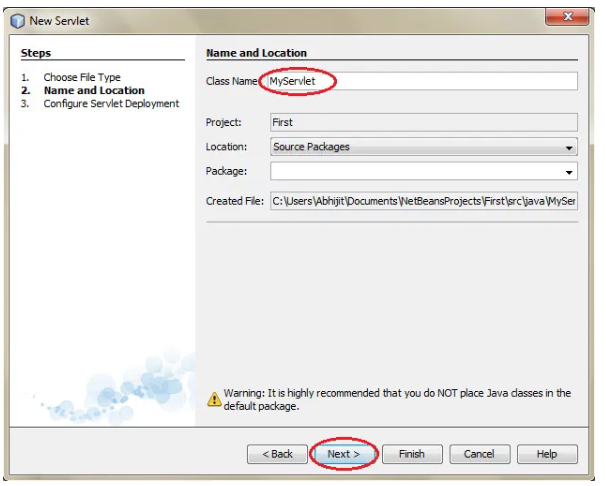Click the yellow warning triangle icon
The height and width of the screenshot is (486, 606).
[214, 399]
